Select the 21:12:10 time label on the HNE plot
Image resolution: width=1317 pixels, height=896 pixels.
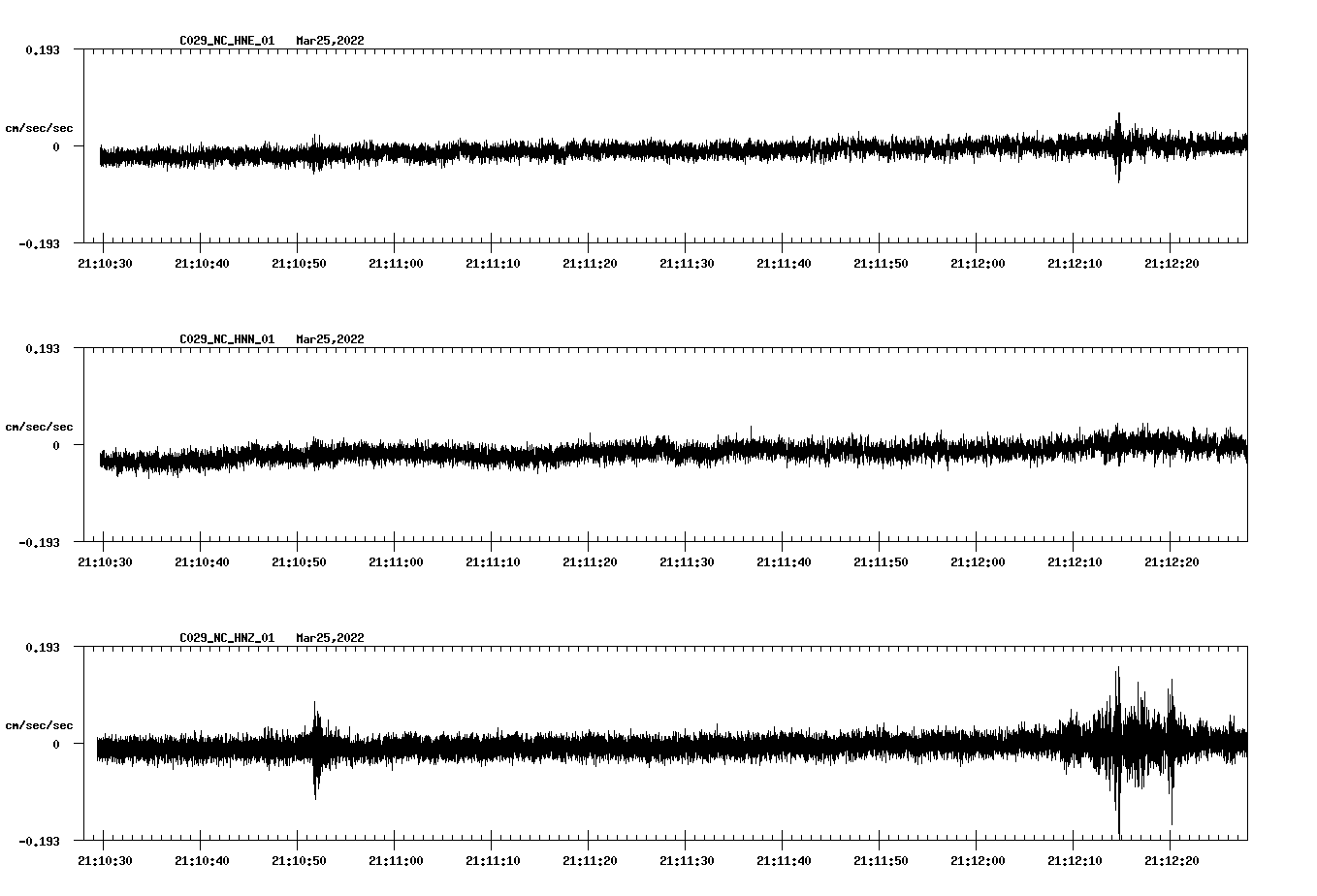(1075, 264)
